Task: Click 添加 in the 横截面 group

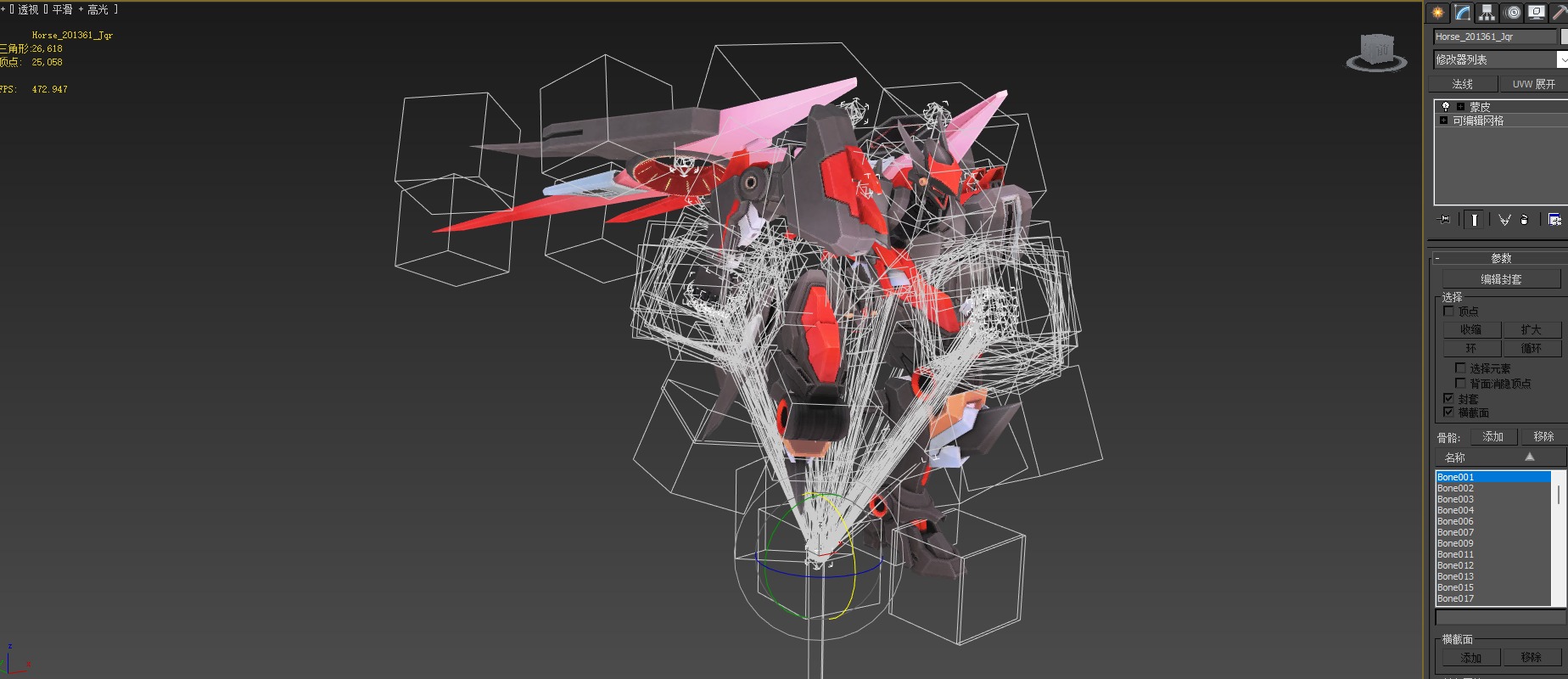Action: (1471, 657)
